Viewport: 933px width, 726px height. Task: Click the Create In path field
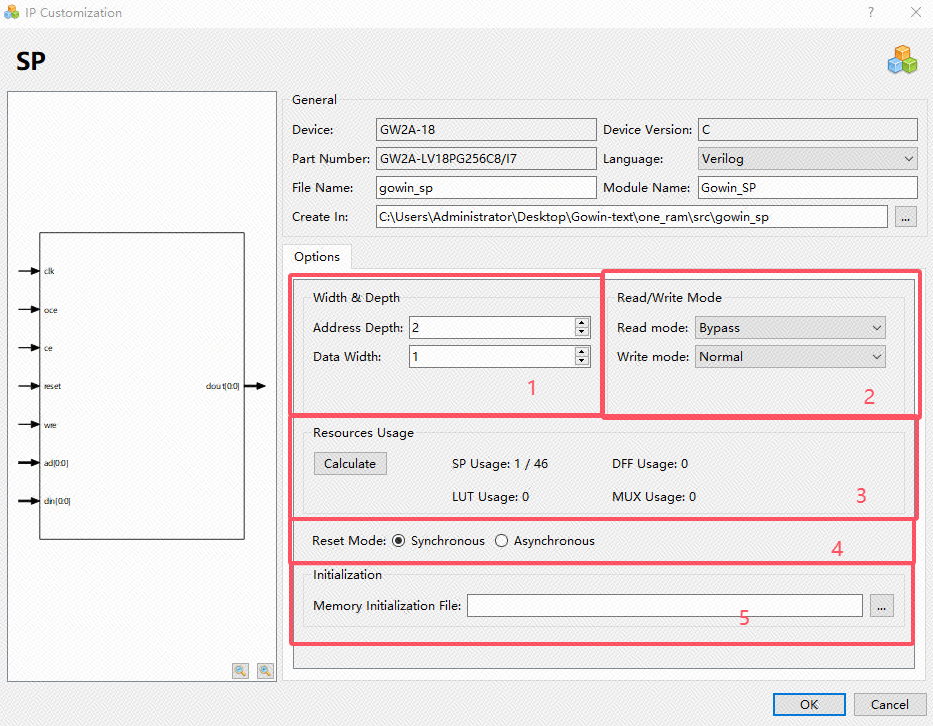[631, 217]
